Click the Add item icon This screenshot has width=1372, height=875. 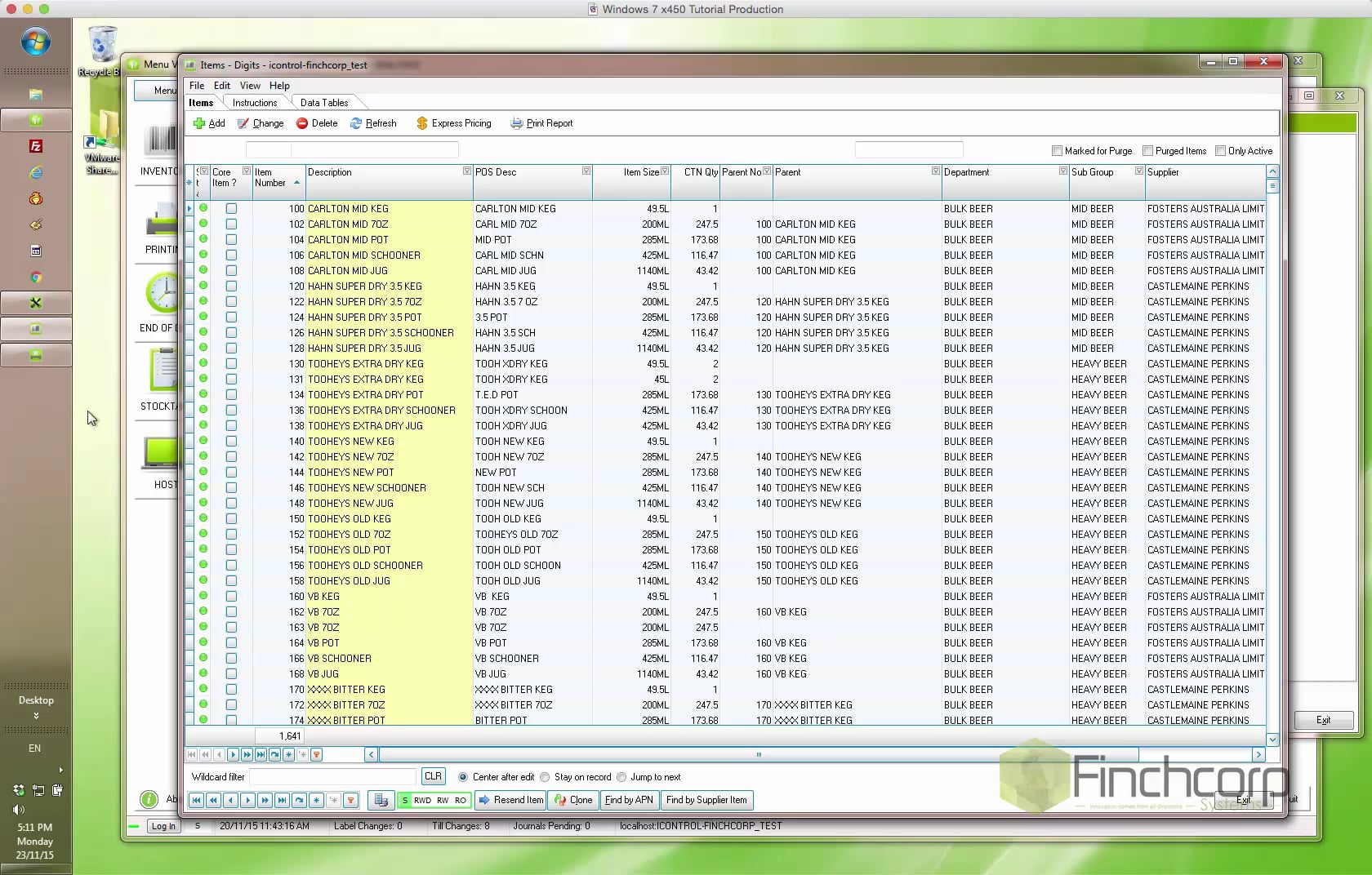point(199,123)
